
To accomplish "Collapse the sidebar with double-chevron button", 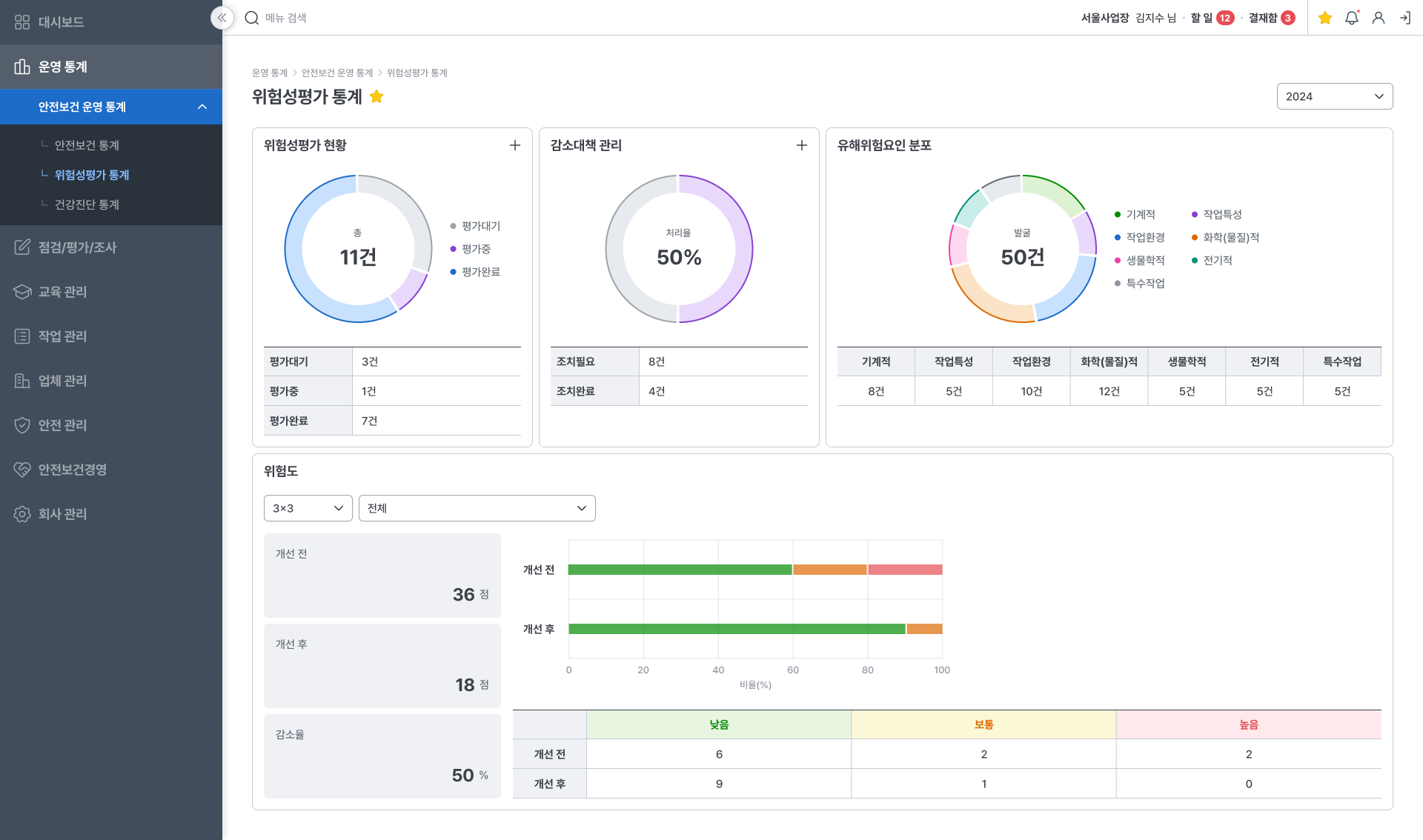I will click(222, 18).
